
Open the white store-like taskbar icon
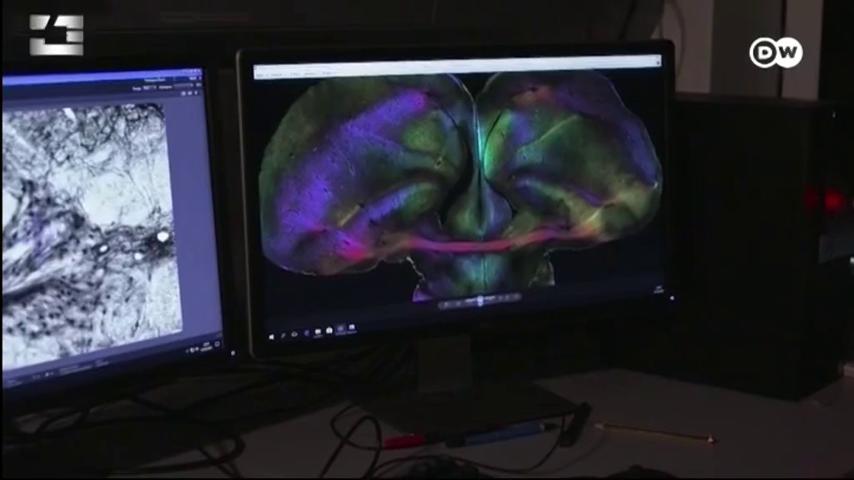[x=330, y=330]
